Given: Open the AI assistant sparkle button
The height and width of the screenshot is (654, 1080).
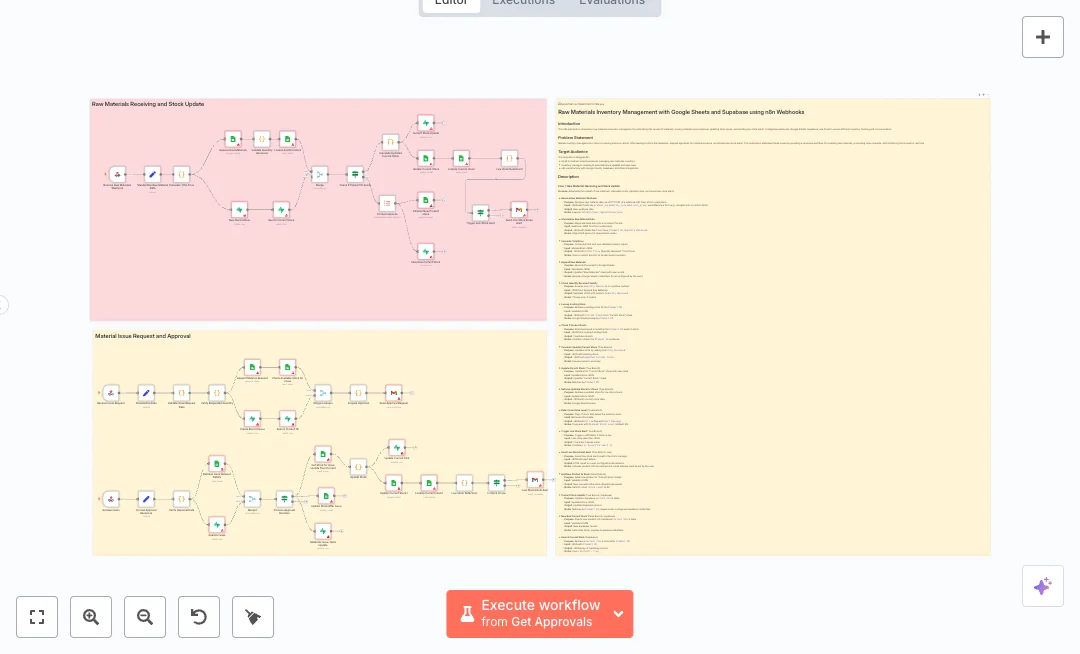Looking at the screenshot, I should coord(1042,586).
